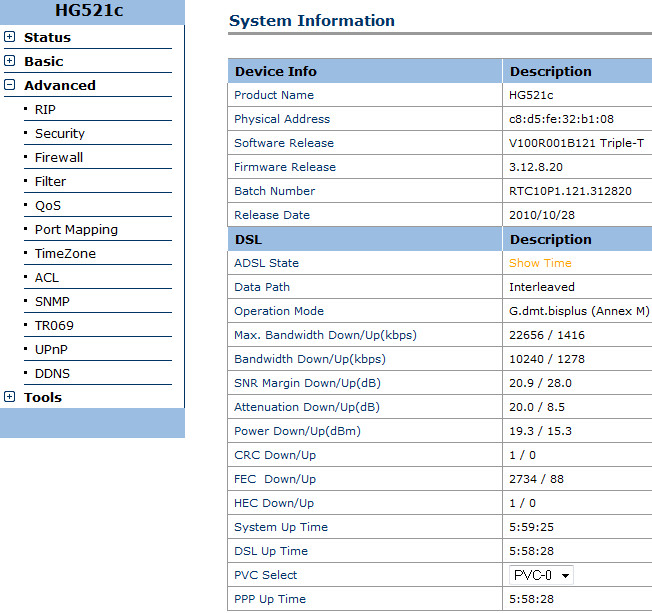Select DDNS menu entry
This screenshot has height=613, width=652.
coord(52,373)
